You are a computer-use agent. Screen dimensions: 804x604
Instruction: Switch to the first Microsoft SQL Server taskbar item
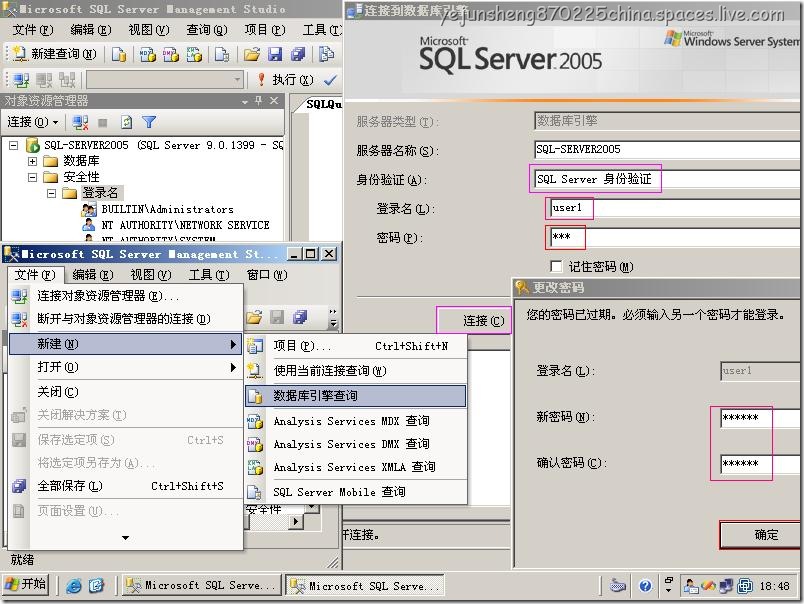tap(202, 585)
